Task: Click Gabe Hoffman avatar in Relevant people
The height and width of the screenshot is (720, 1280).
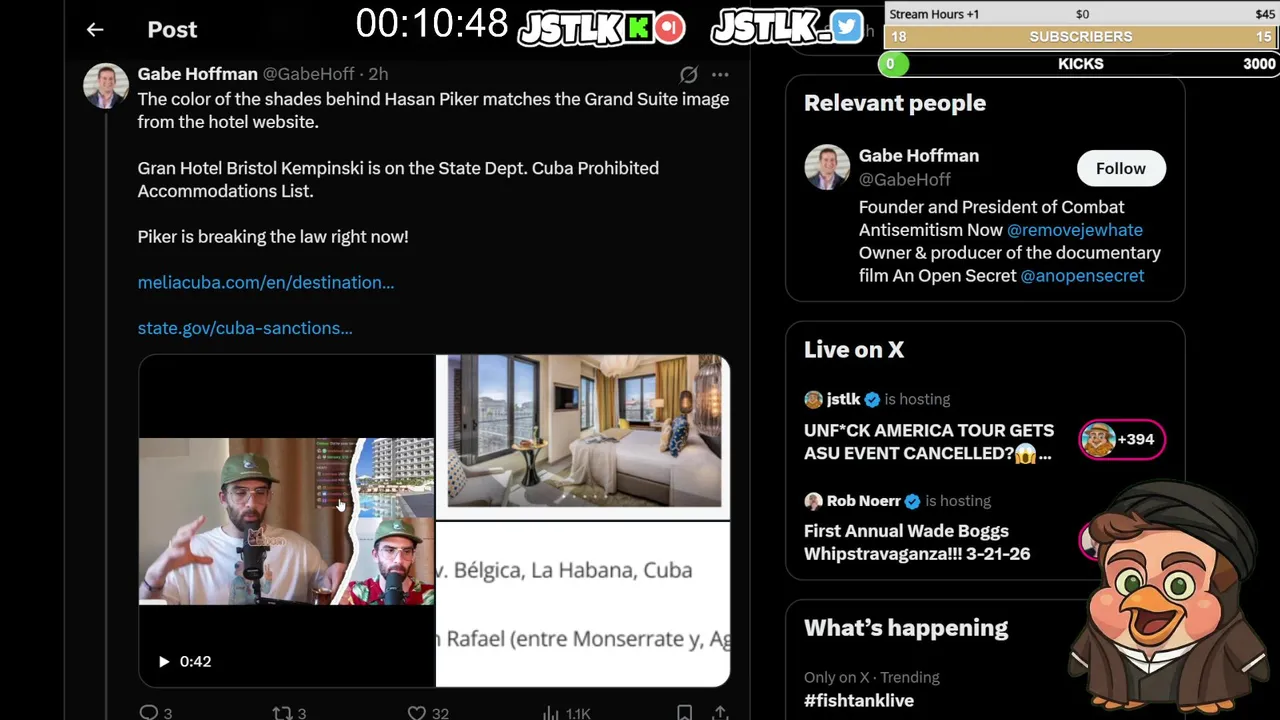Action: pos(827,168)
